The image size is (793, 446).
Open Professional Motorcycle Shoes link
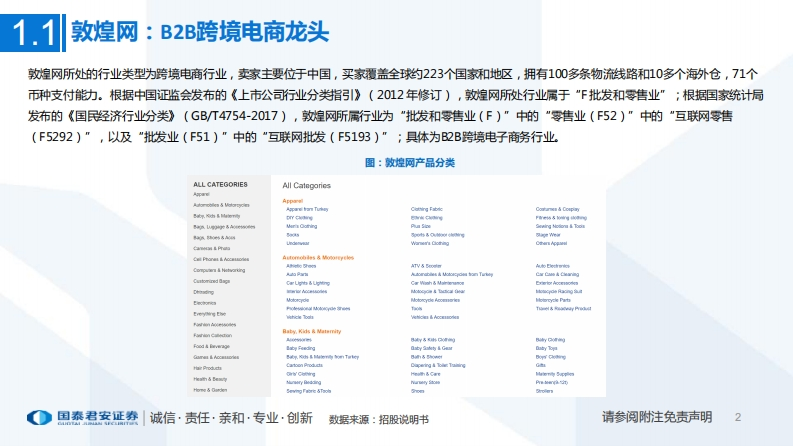coord(318,308)
